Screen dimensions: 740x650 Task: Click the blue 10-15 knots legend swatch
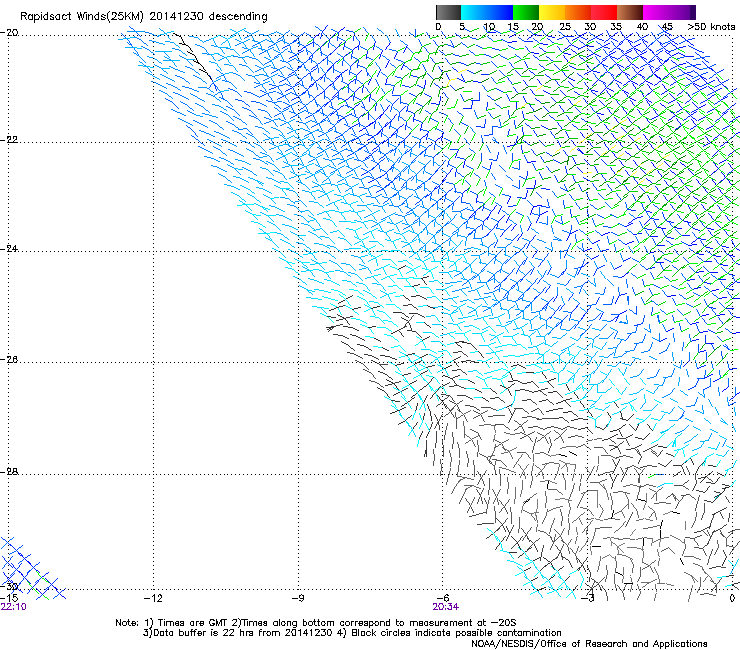500,12
